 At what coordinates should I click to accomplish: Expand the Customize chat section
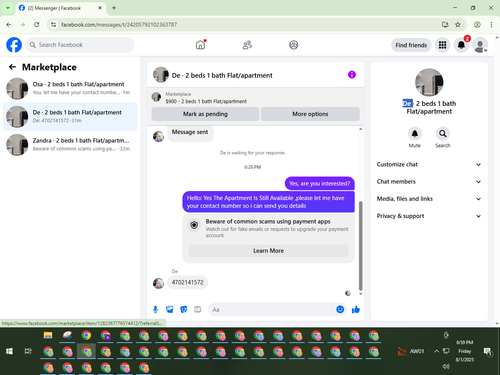429,164
